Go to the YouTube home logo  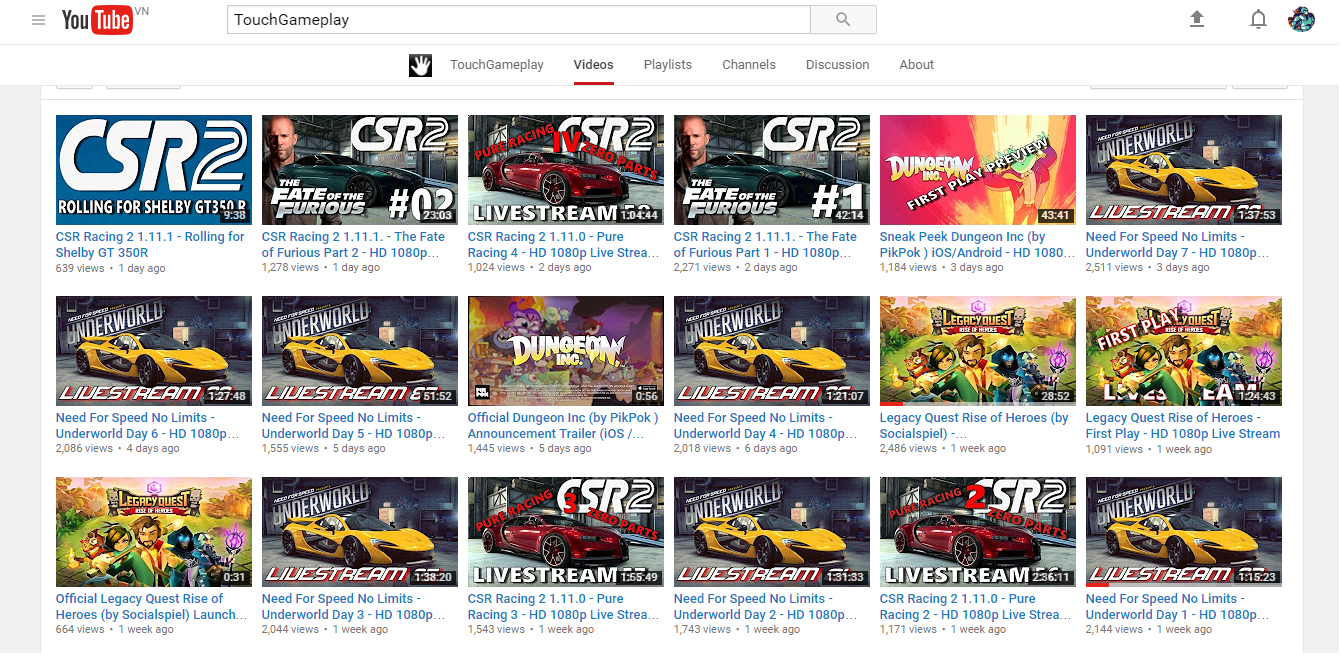97,20
